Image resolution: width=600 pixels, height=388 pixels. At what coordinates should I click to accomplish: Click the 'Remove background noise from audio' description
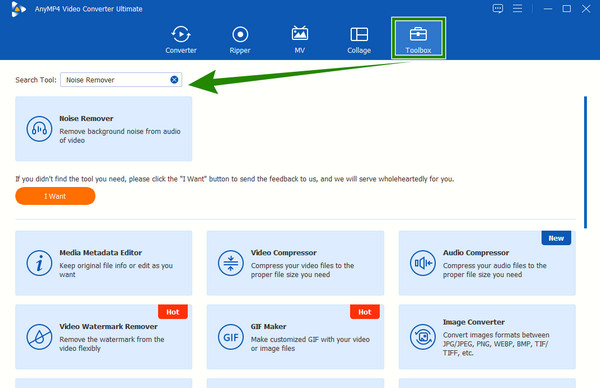tap(120, 136)
